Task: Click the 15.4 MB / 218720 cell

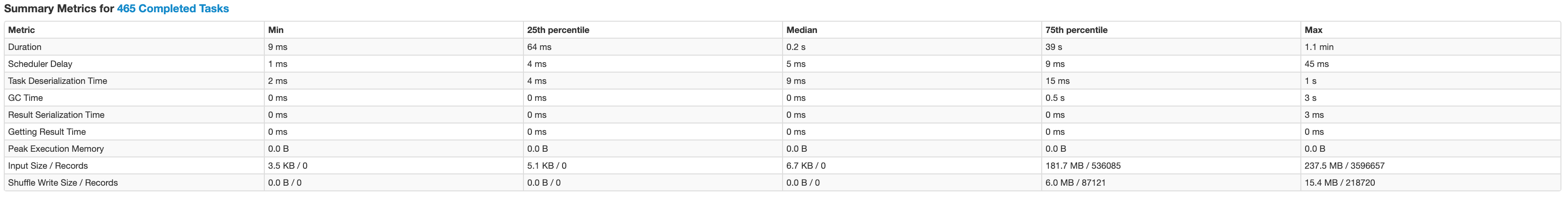Action: coord(1340,183)
